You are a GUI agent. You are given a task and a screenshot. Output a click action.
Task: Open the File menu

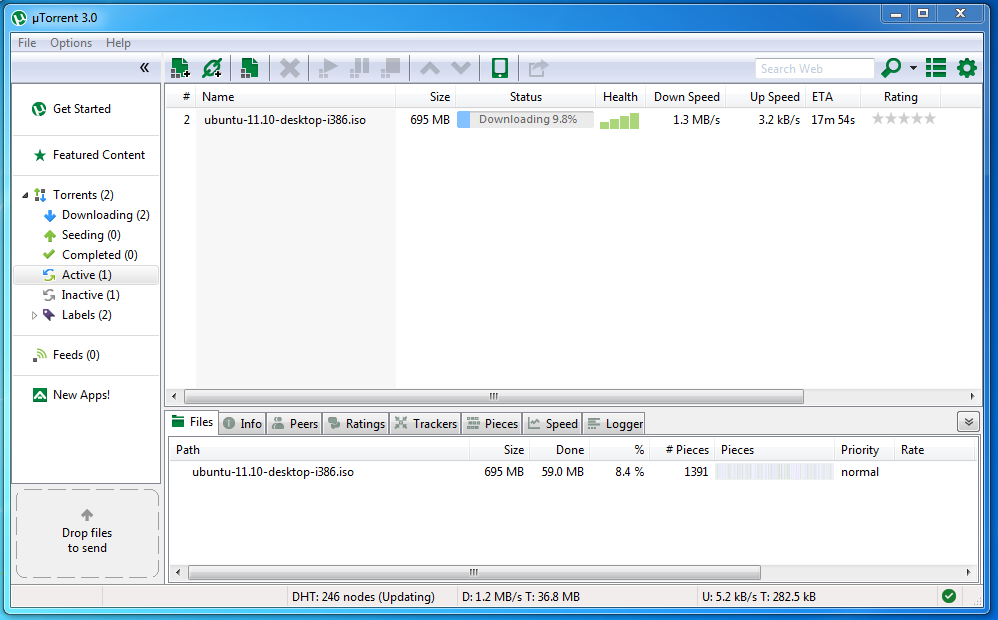coord(27,43)
